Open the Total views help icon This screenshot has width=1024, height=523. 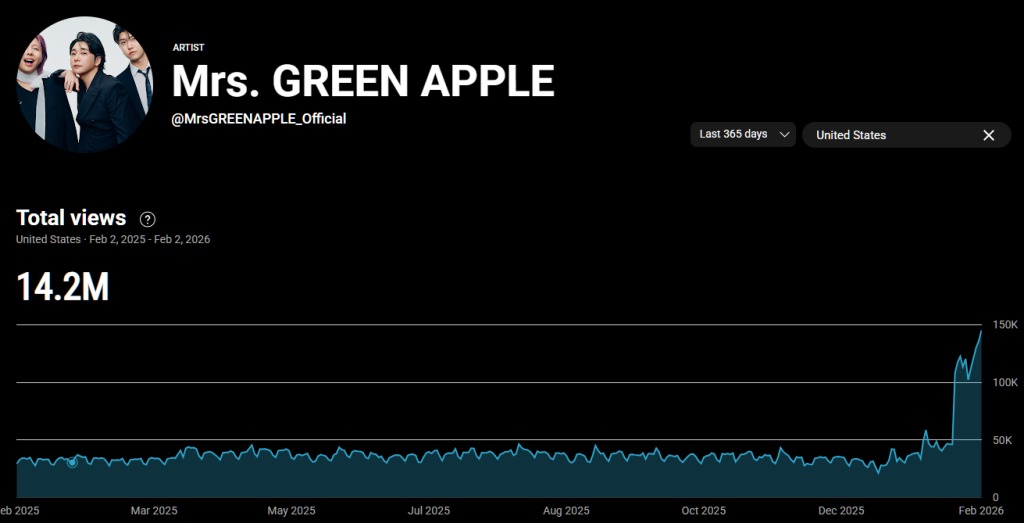tap(148, 219)
